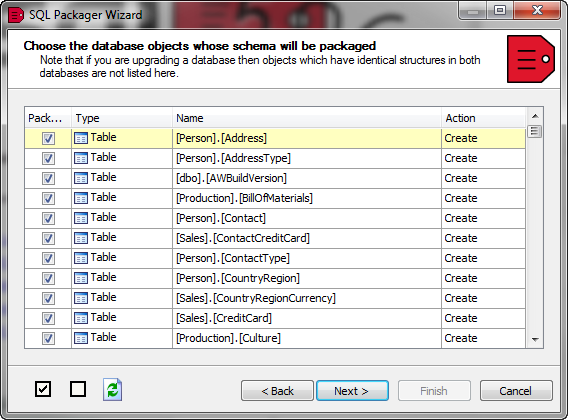The height and width of the screenshot is (420, 568).
Task: Select the [Person].[Contact] name cell
Action: [307, 218]
